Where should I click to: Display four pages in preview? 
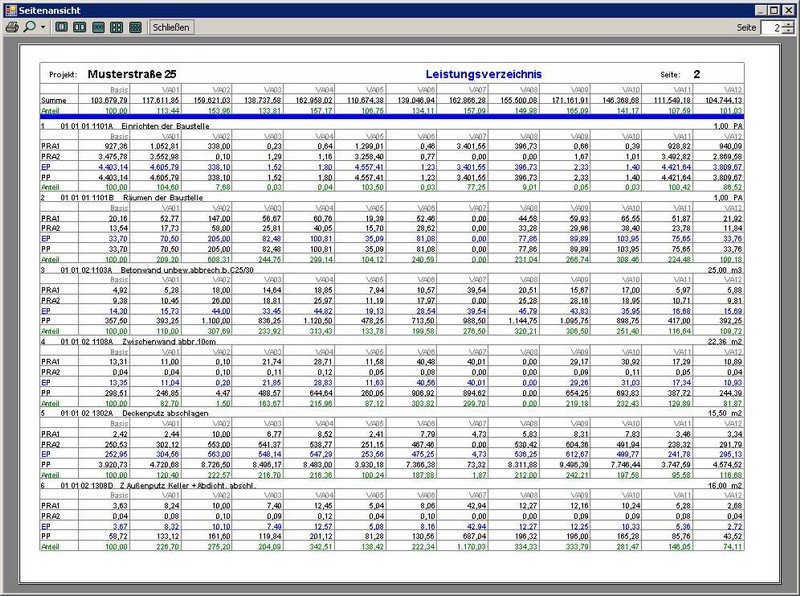(x=116, y=27)
